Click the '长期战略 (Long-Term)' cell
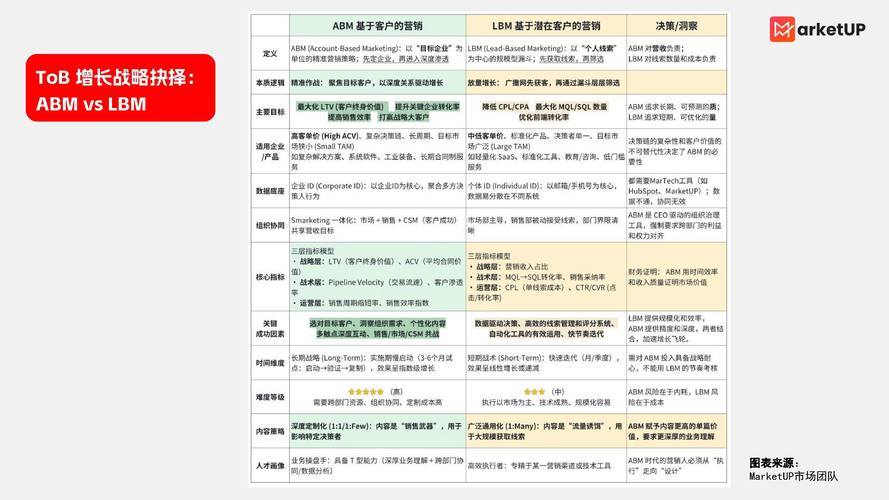 (x=378, y=363)
